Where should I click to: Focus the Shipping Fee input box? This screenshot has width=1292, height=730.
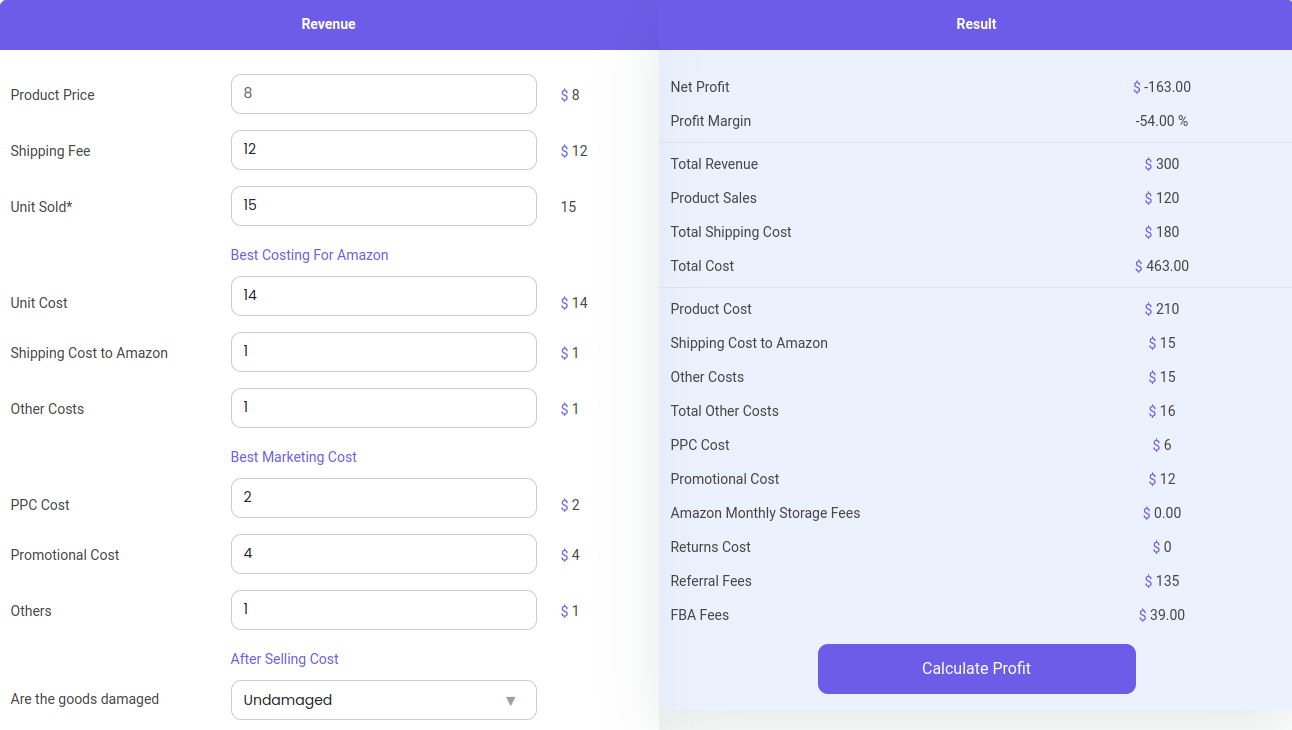pos(383,150)
